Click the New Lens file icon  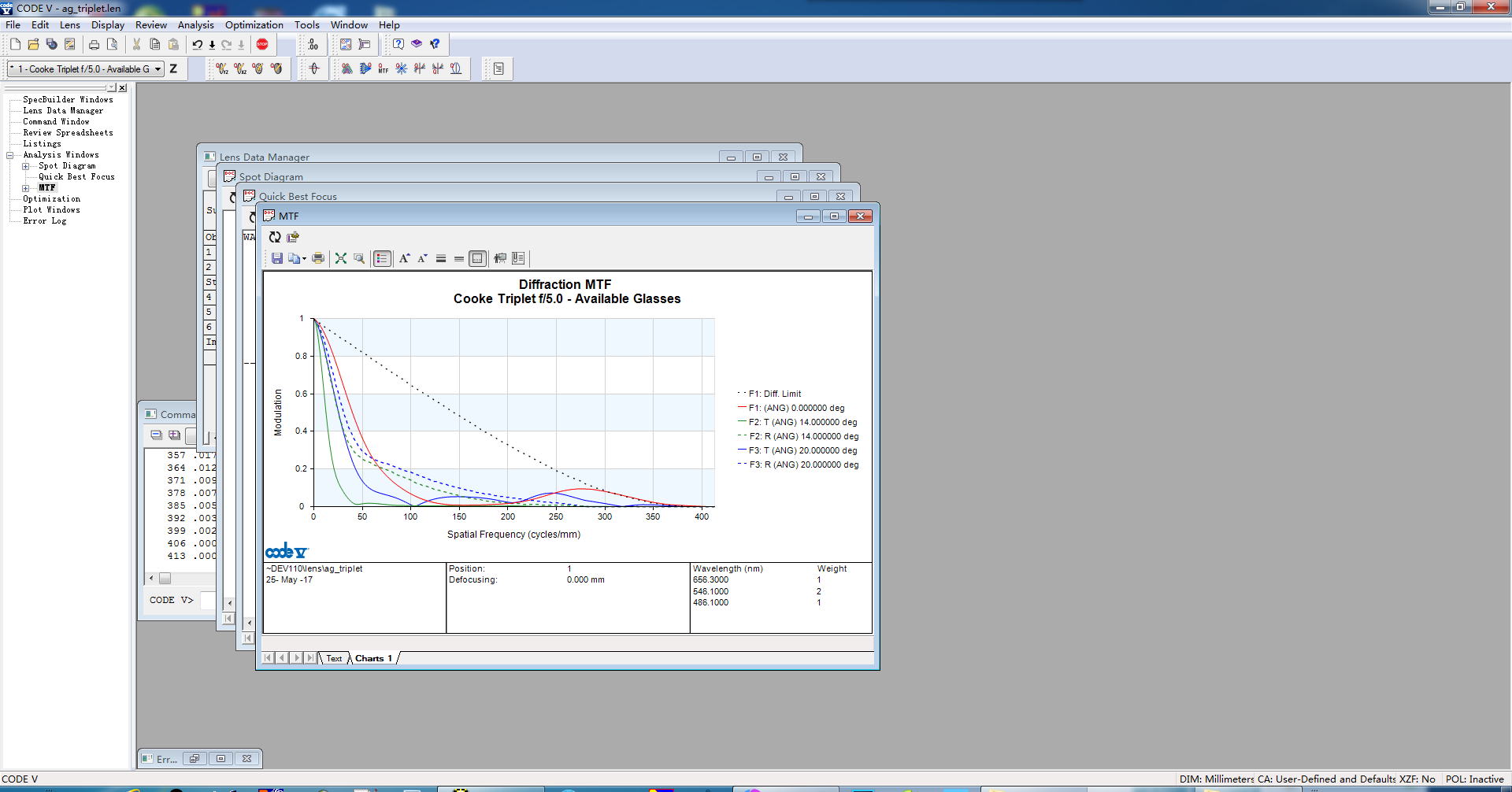pos(15,44)
